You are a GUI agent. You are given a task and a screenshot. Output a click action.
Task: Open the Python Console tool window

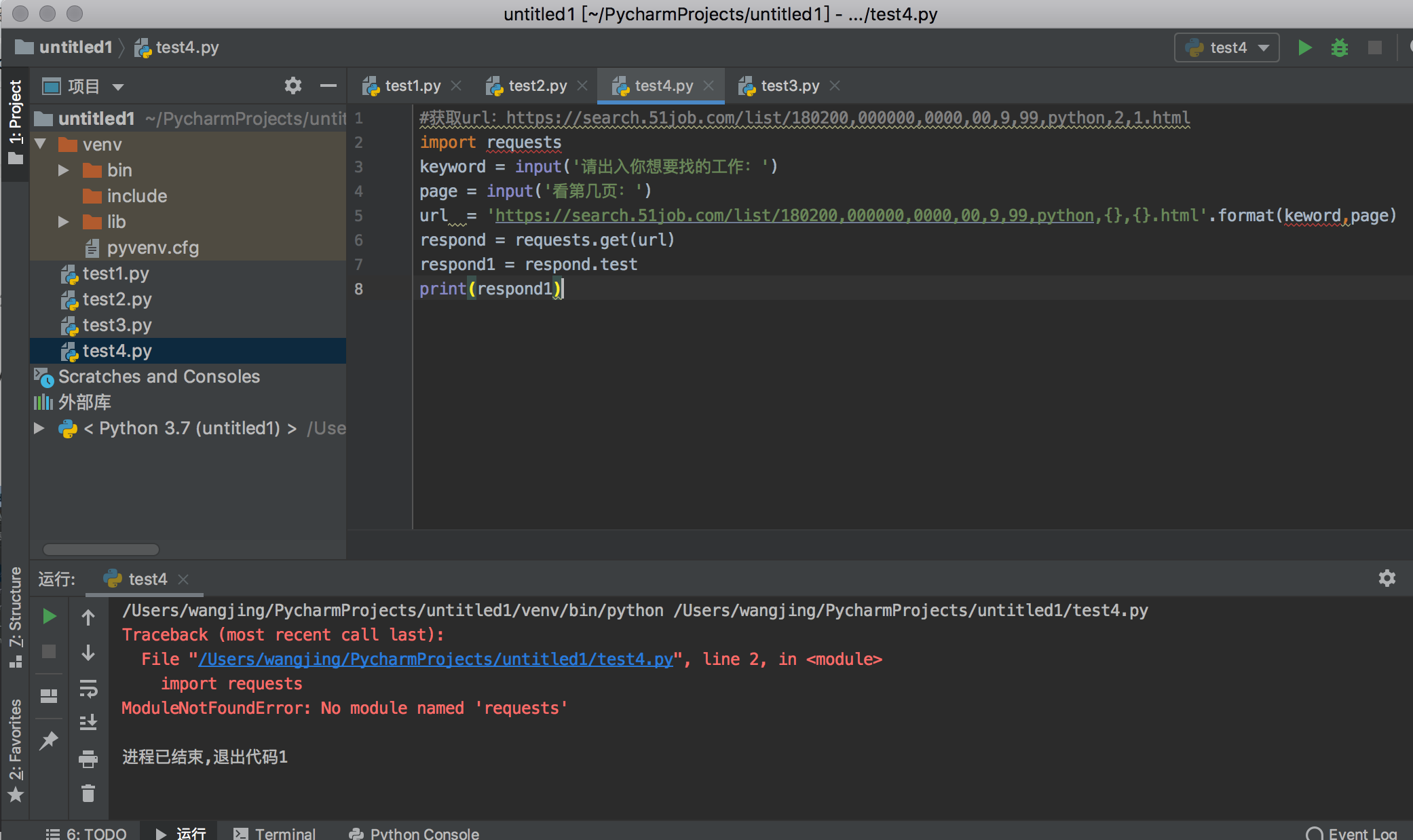tap(414, 833)
